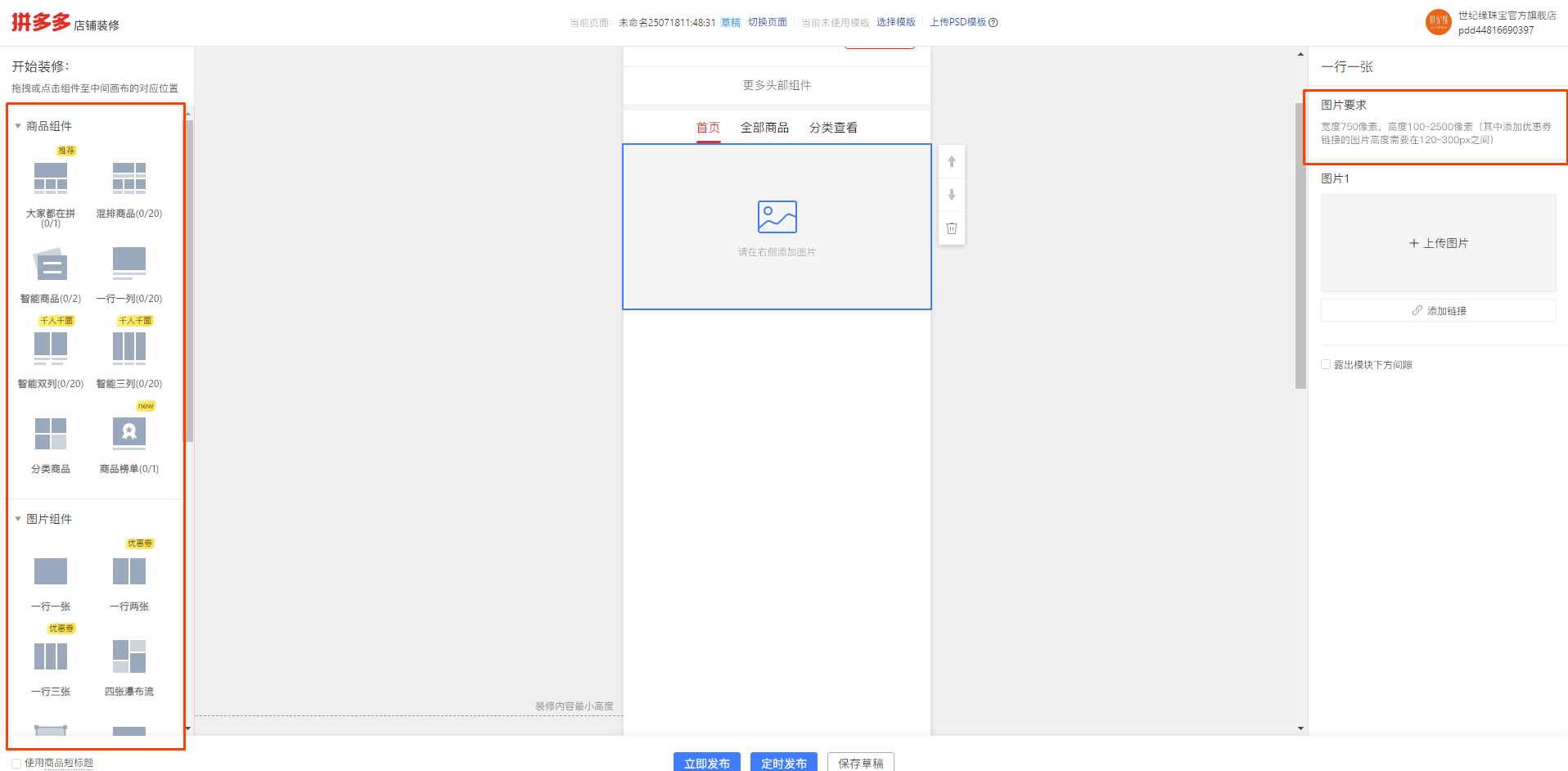This screenshot has width=1568, height=771.
Task: Add the 混排商品 component
Action: [129, 178]
